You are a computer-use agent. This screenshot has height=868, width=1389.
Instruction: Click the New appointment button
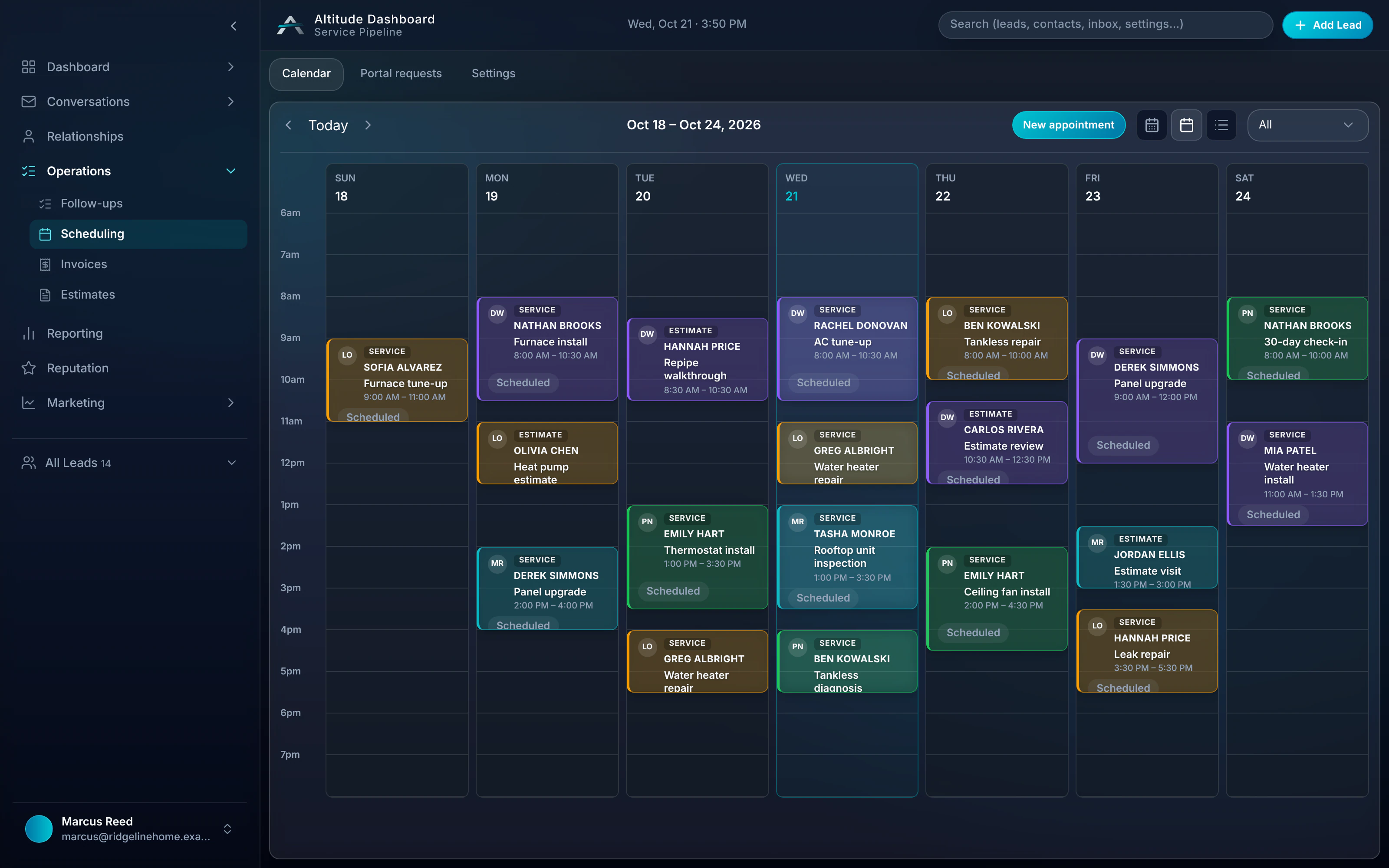1068,125
